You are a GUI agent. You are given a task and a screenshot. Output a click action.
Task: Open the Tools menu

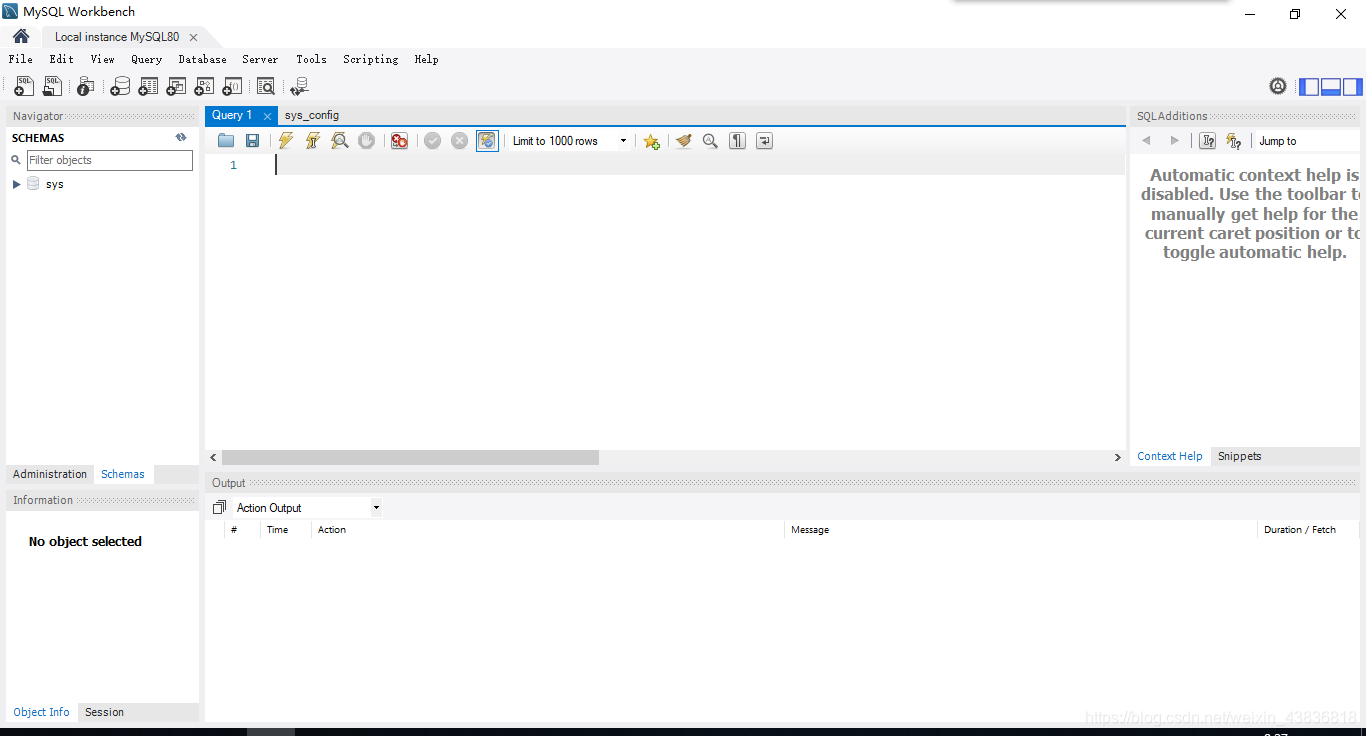tap(311, 59)
